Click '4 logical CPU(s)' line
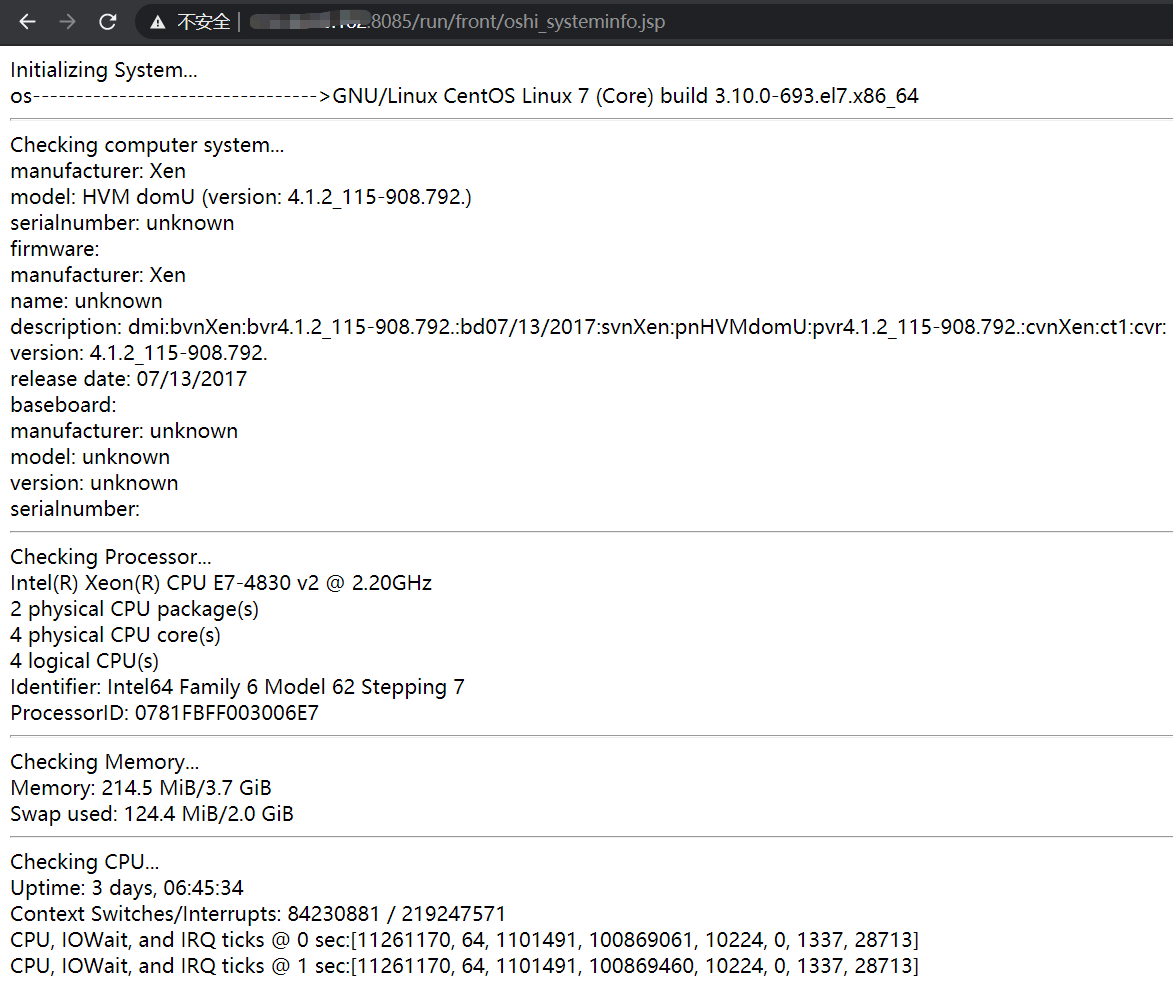The height and width of the screenshot is (982, 1173). click(85, 661)
